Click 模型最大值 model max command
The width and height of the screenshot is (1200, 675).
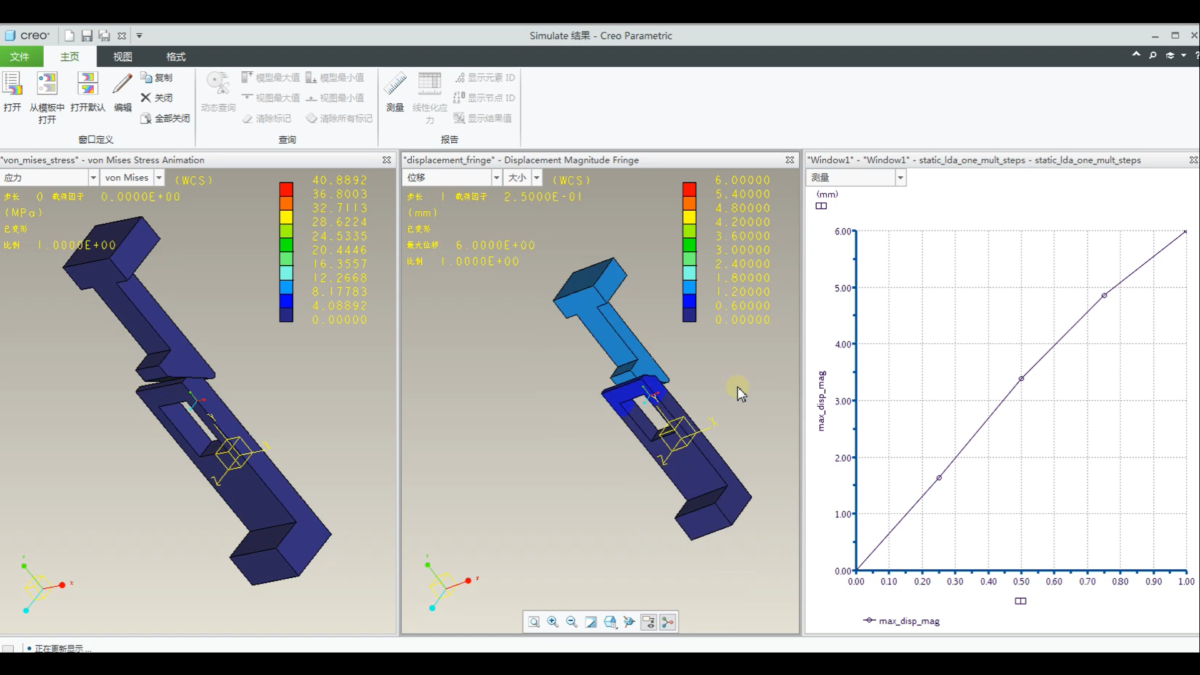[269, 77]
